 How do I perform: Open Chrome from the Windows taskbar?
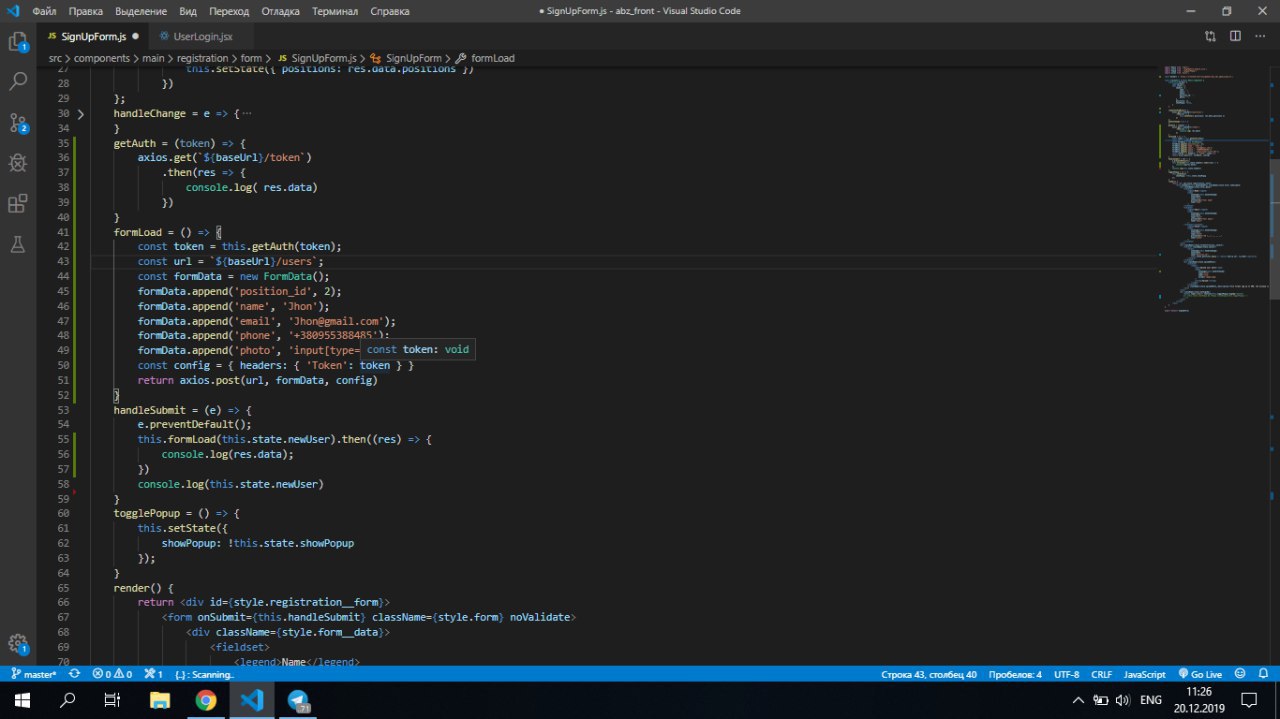tap(205, 700)
